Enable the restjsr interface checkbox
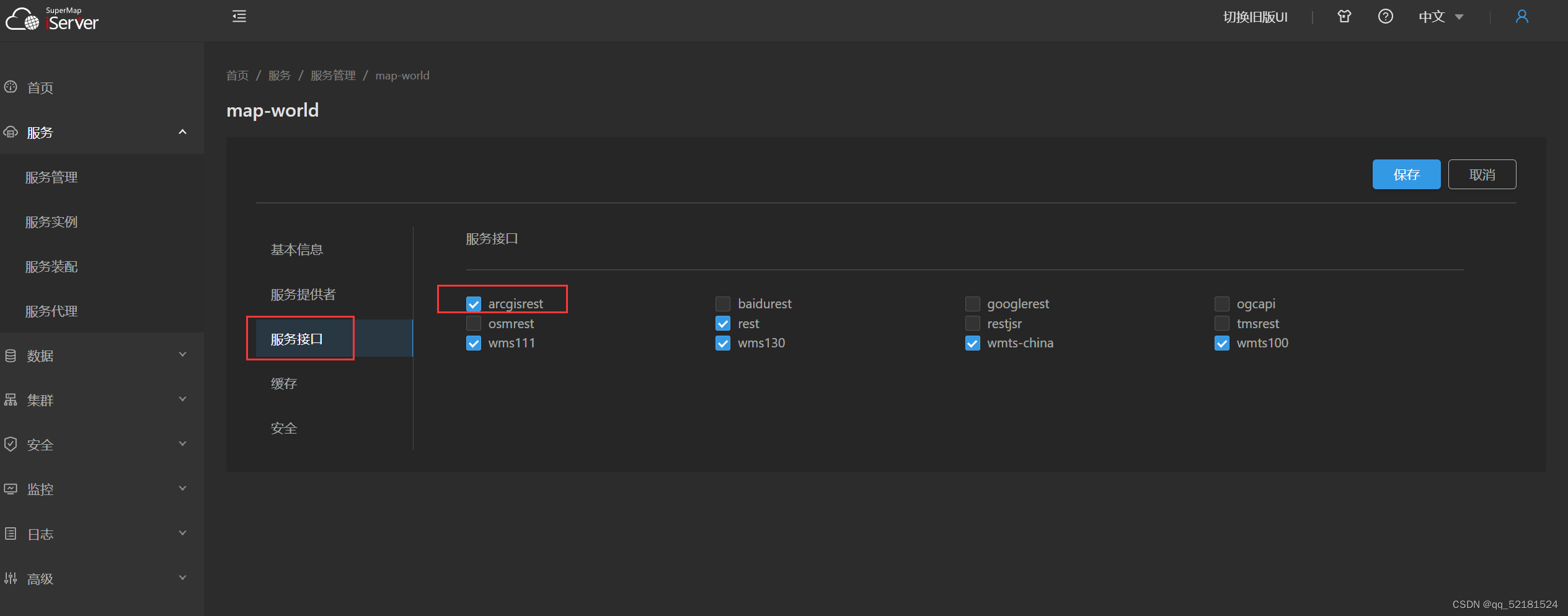 [x=973, y=323]
